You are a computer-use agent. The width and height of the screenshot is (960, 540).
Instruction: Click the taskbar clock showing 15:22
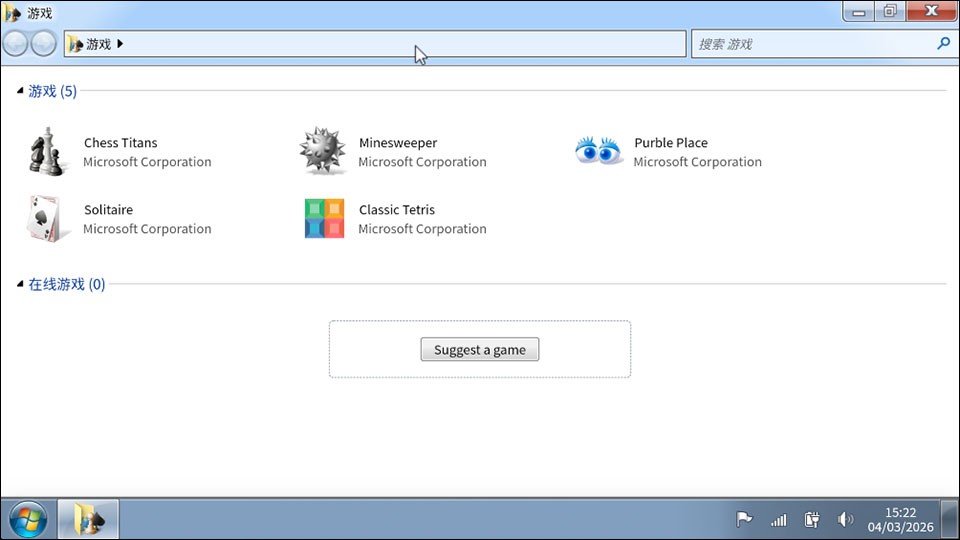(900, 520)
